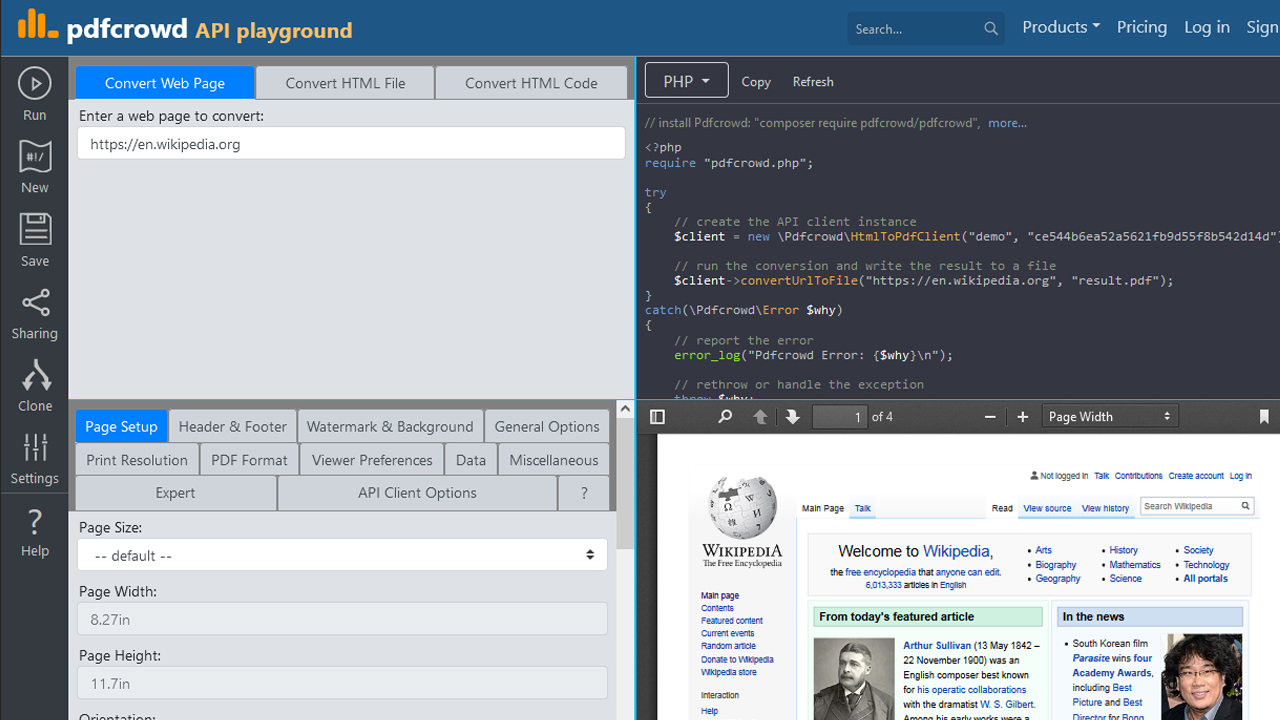Click Wikipedia Create account link in preview

1196,476
